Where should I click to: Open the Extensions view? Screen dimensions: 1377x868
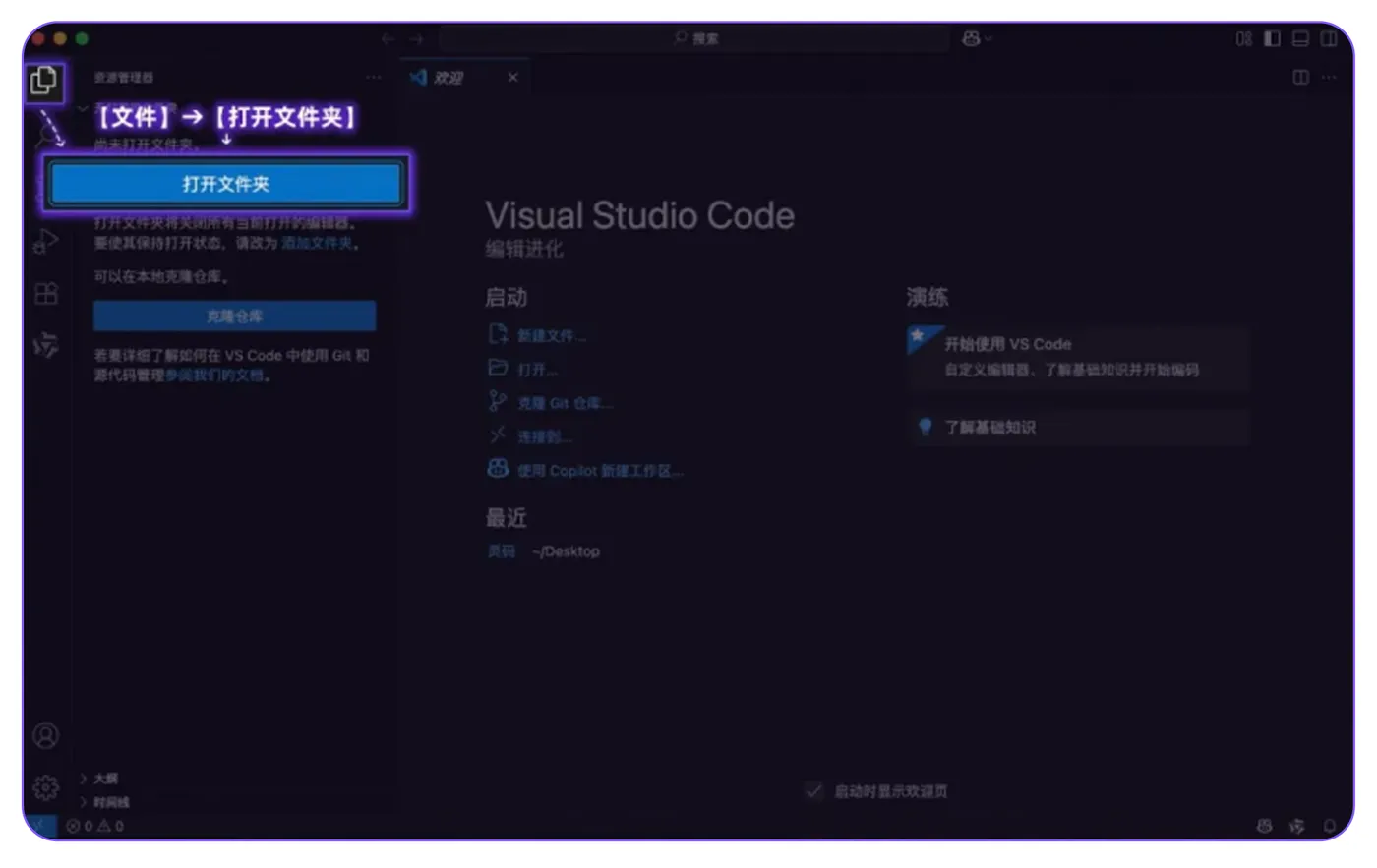coord(46,294)
